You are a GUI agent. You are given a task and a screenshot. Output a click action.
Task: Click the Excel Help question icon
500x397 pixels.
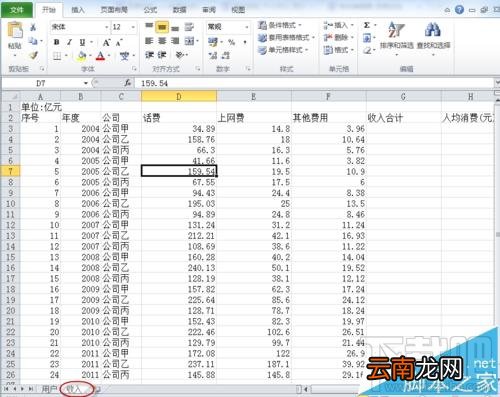pyautogui.click(x=459, y=10)
